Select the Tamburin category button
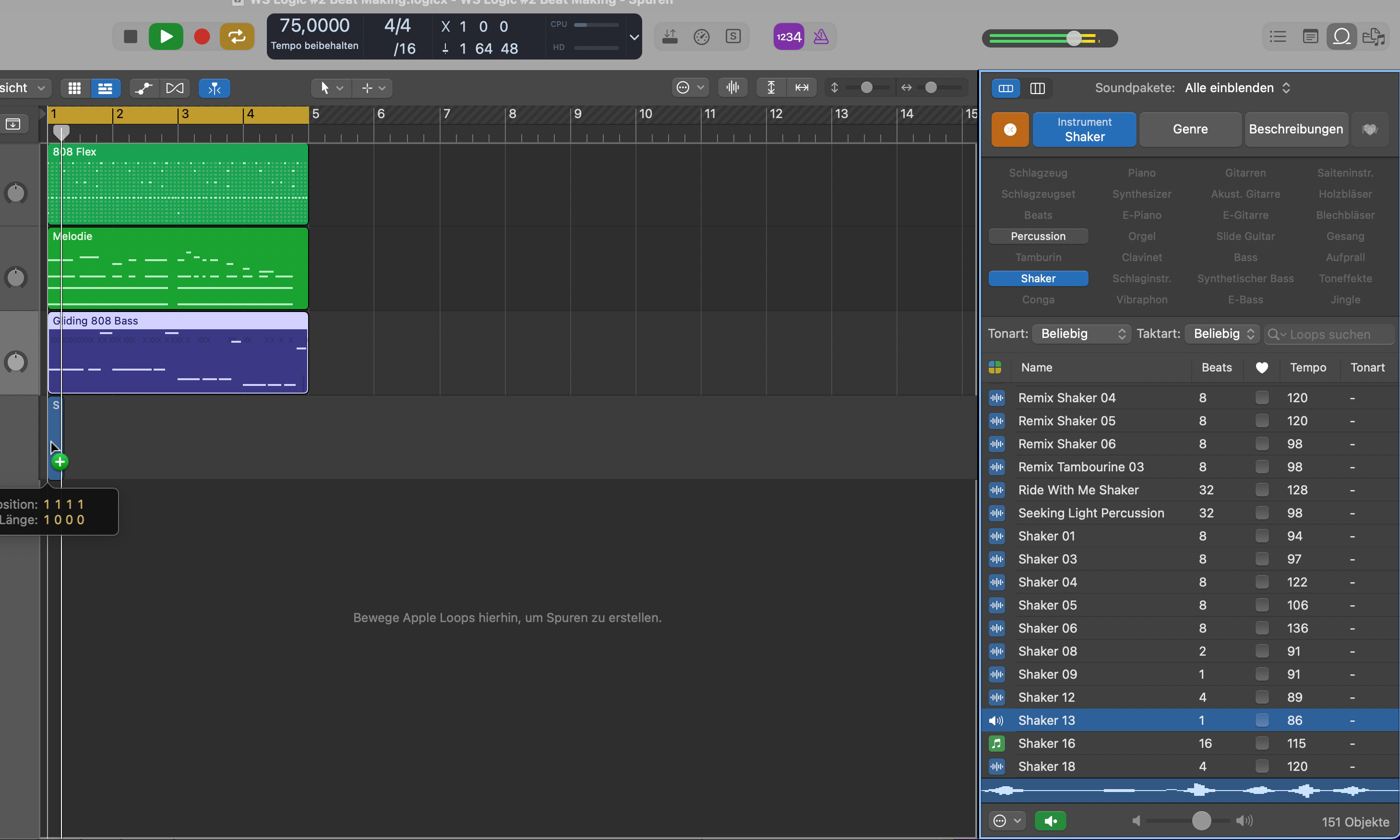This screenshot has width=1400, height=840. [x=1038, y=258]
